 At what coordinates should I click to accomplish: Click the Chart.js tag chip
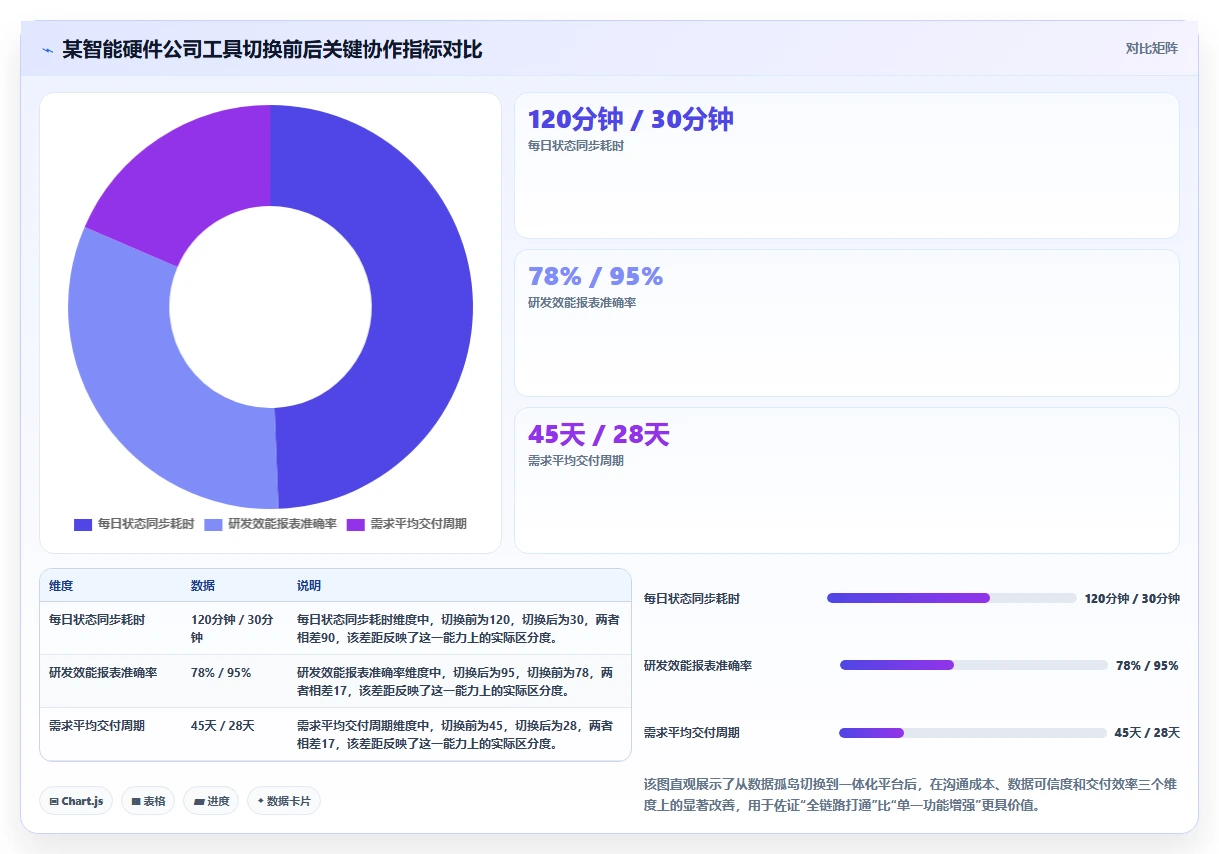click(x=76, y=801)
